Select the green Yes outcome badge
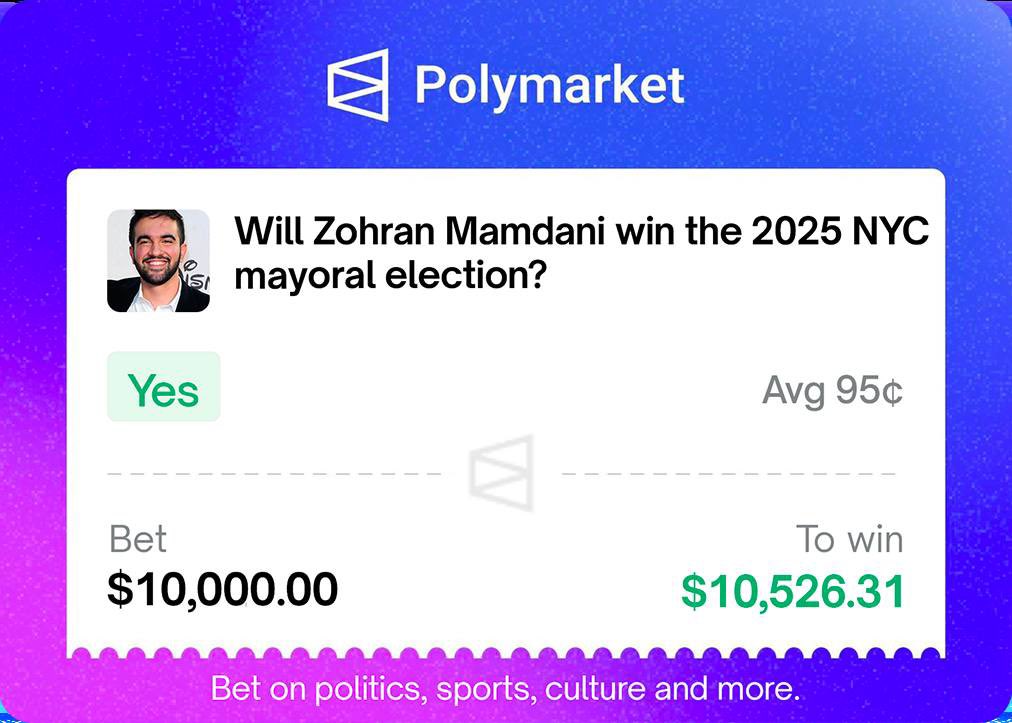This screenshot has height=723, width=1012. 163,387
